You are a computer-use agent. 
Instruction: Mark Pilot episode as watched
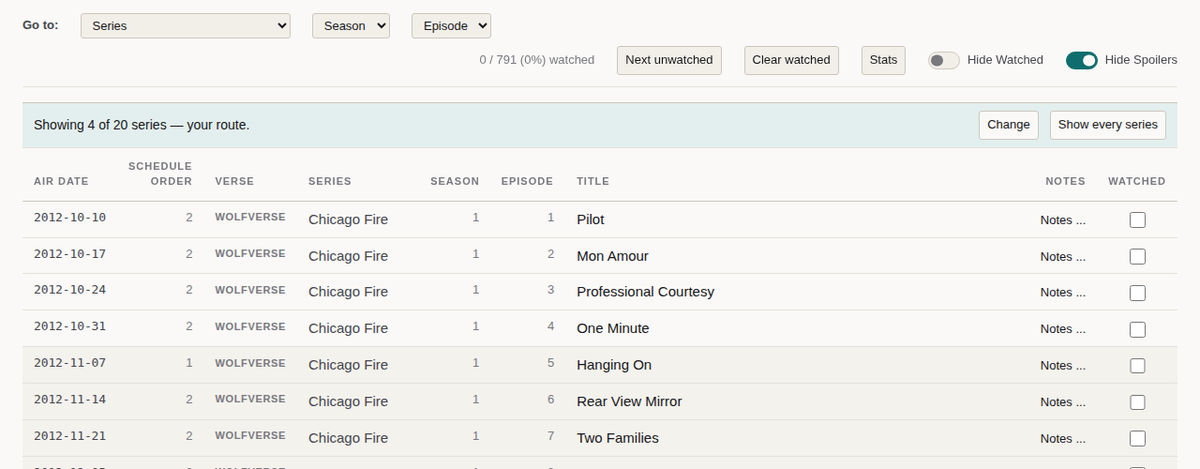(x=1137, y=220)
